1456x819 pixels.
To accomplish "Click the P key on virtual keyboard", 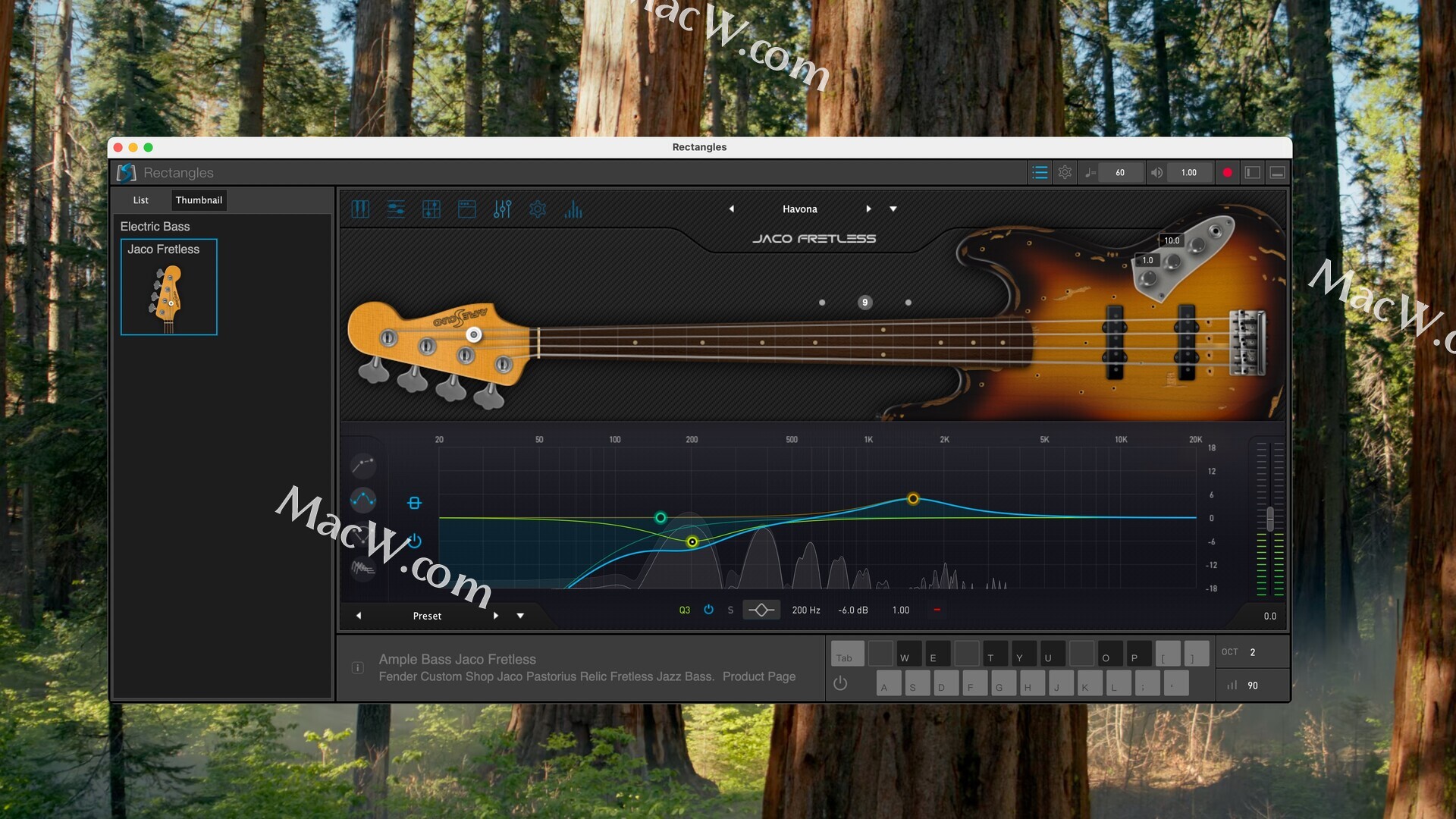I will tap(1139, 654).
